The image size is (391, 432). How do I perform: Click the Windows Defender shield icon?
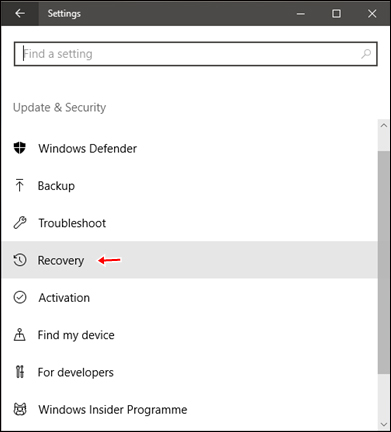coord(20,148)
